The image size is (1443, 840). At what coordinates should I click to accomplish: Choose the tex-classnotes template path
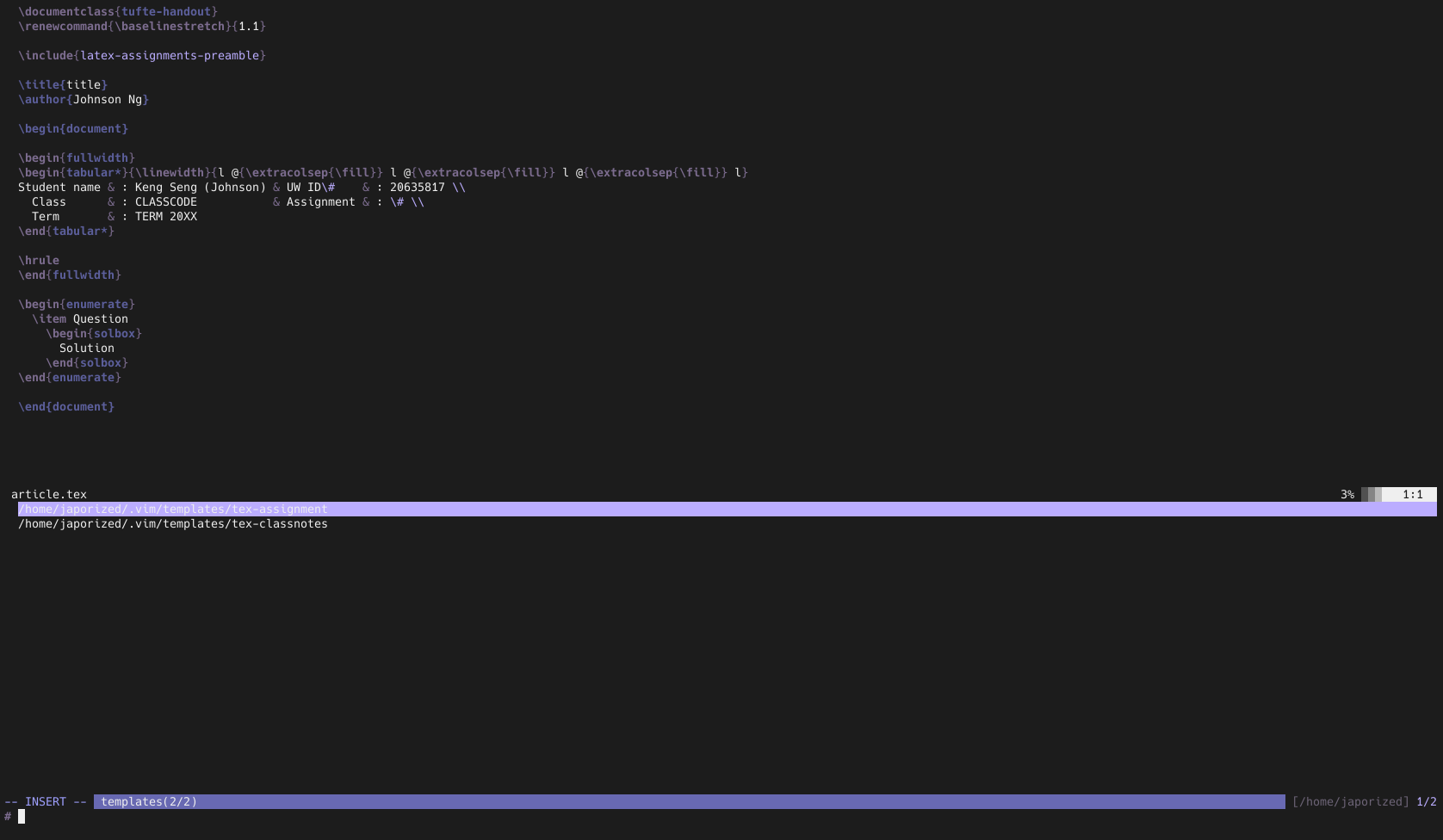[172, 524]
